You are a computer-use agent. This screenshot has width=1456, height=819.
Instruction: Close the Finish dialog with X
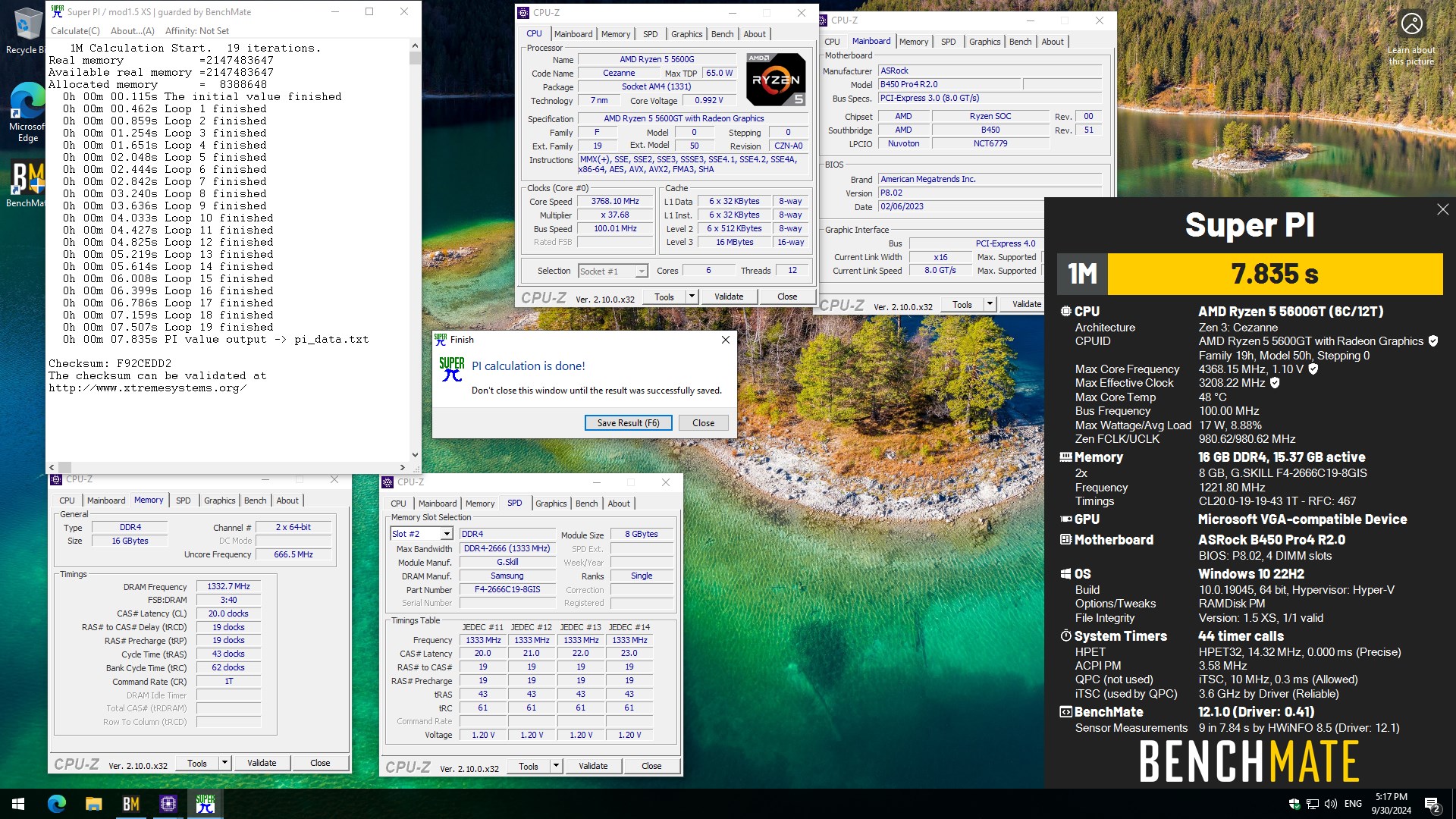coord(725,340)
